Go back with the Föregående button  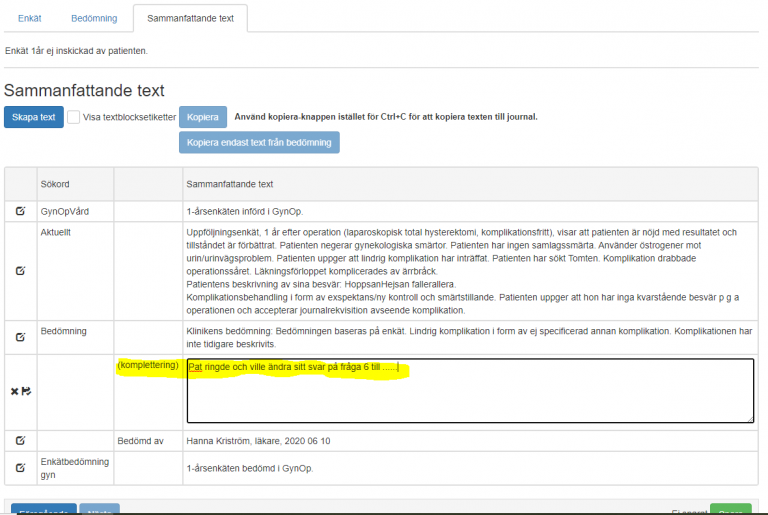point(41,511)
